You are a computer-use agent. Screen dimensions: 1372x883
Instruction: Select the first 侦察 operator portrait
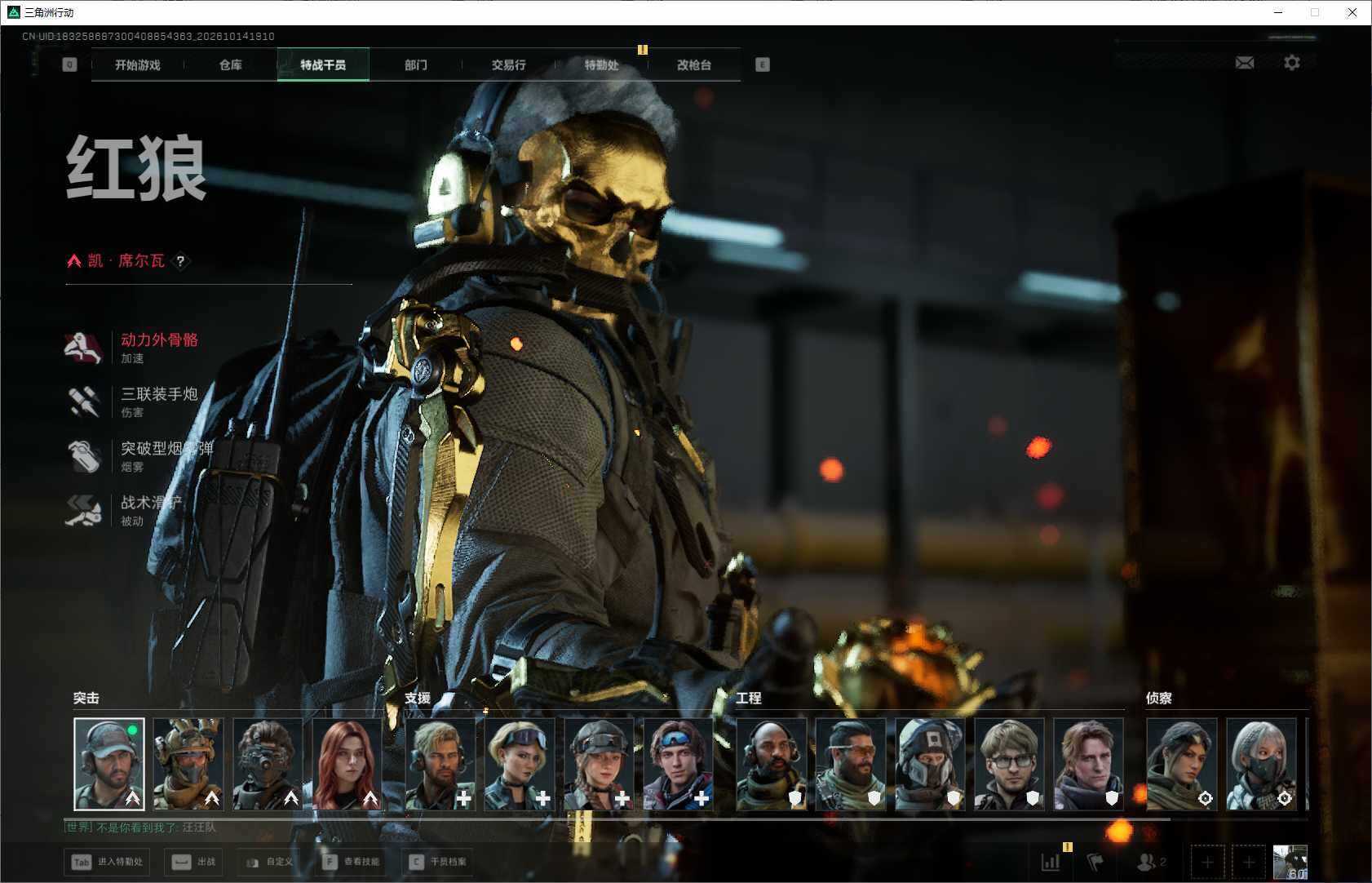(1182, 764)
